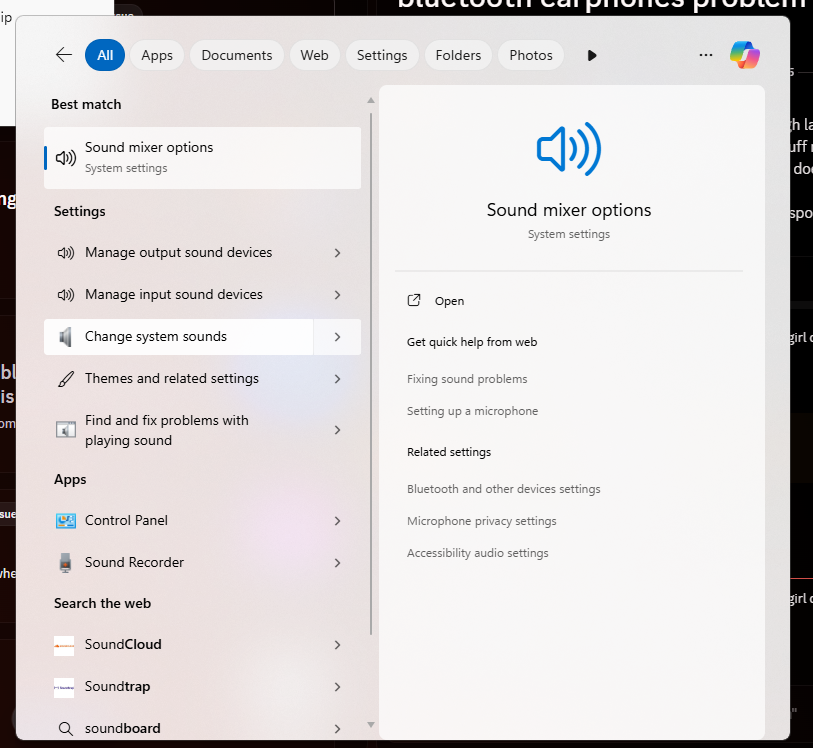Expand Soundtrap result chevron
The width and height of the screenshot is (813, 748).
click(338, 687)
